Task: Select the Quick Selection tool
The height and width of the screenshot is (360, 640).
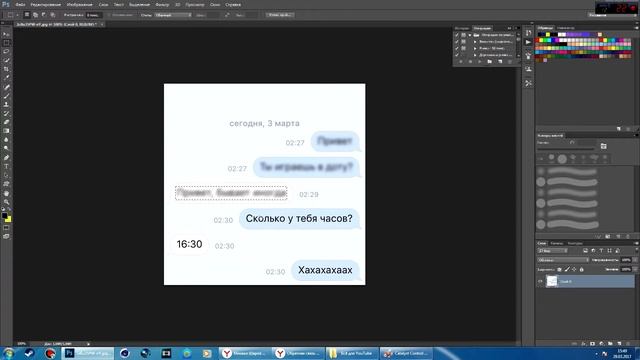Action: [x=6, y=60]
